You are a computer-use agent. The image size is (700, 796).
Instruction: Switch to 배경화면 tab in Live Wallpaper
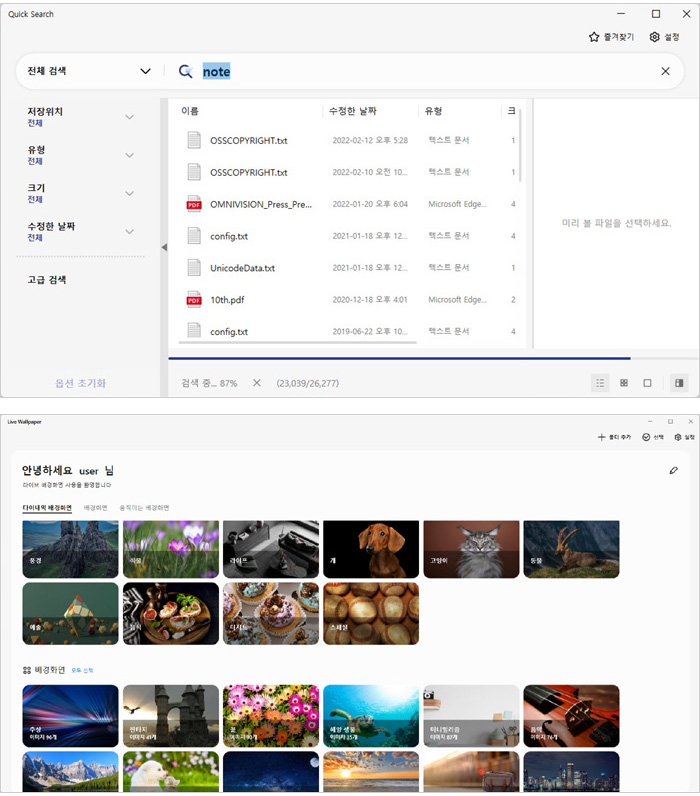[x=95, y=508]
